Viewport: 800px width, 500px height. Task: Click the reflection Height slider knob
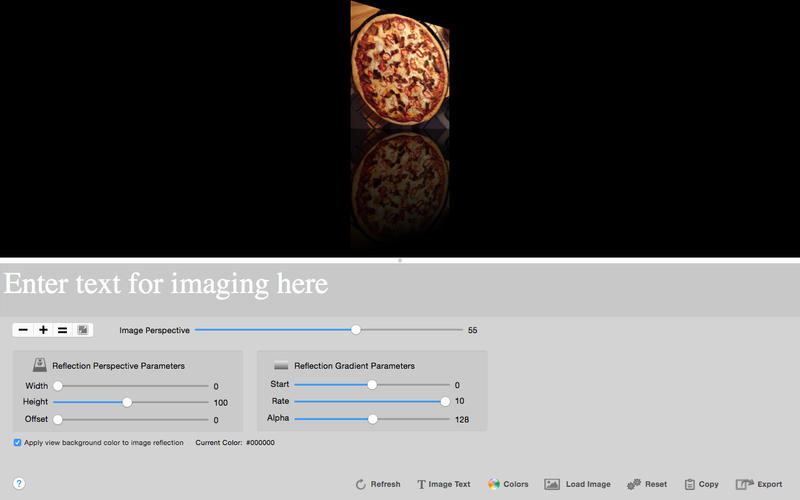[127, 402]
